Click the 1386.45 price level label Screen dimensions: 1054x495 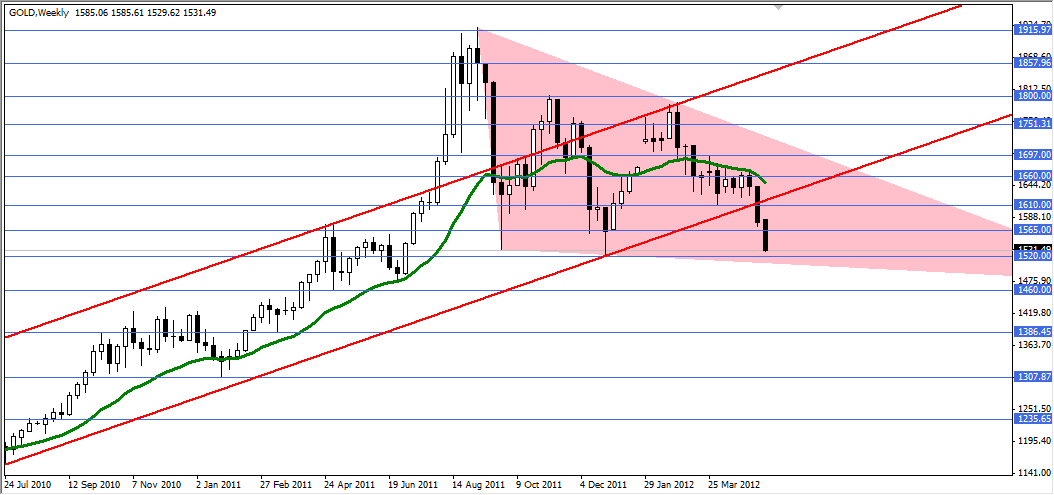tap(1033, 332)
